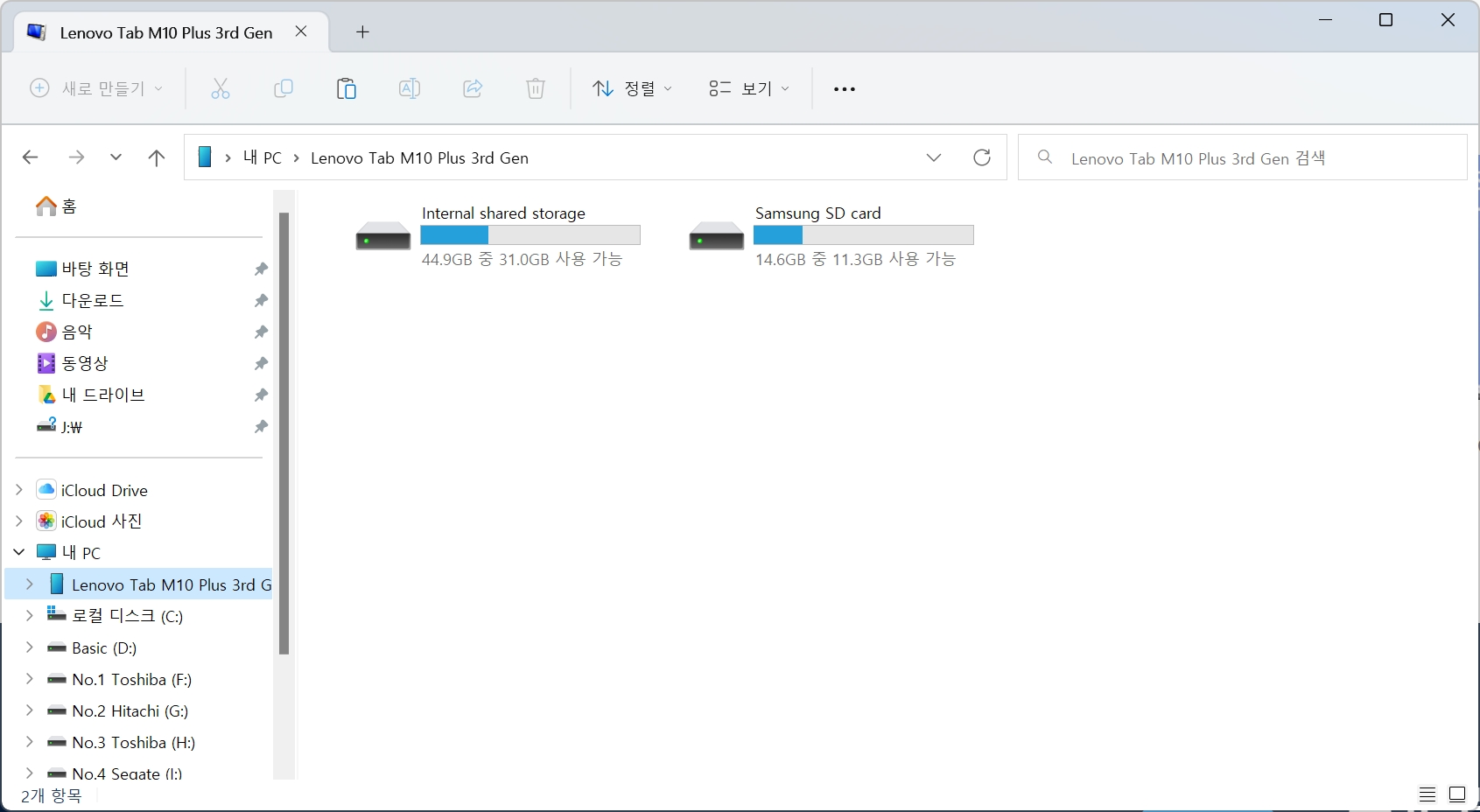Click the navigation pane scrollbar
The image size is (1480, 812).
(284, 433)
